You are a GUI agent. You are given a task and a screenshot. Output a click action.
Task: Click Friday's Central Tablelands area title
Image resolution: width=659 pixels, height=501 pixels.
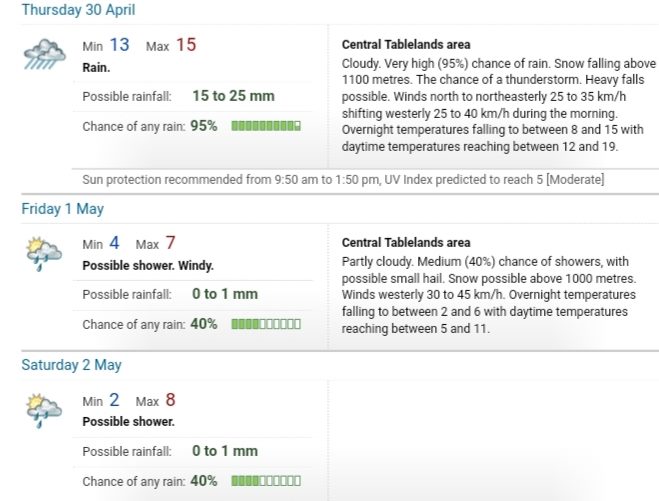coord(406,243)
